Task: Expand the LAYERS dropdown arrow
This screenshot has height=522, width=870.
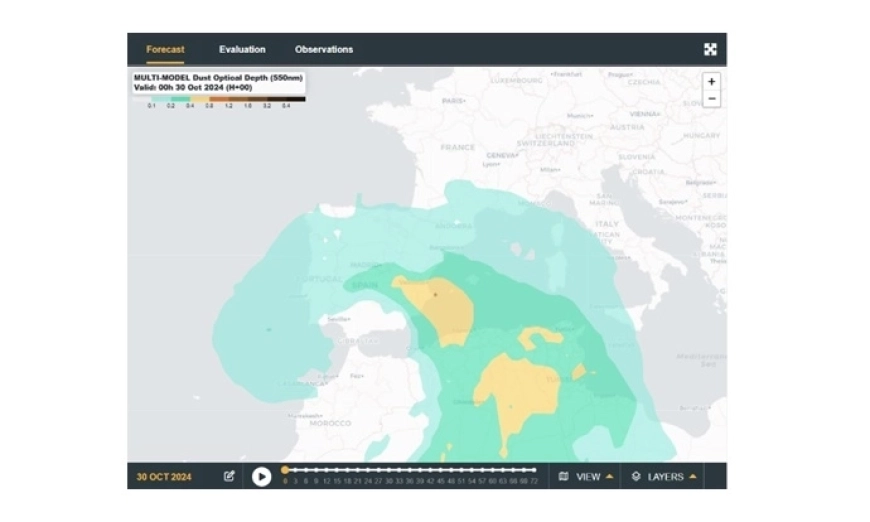Action: 693,477
